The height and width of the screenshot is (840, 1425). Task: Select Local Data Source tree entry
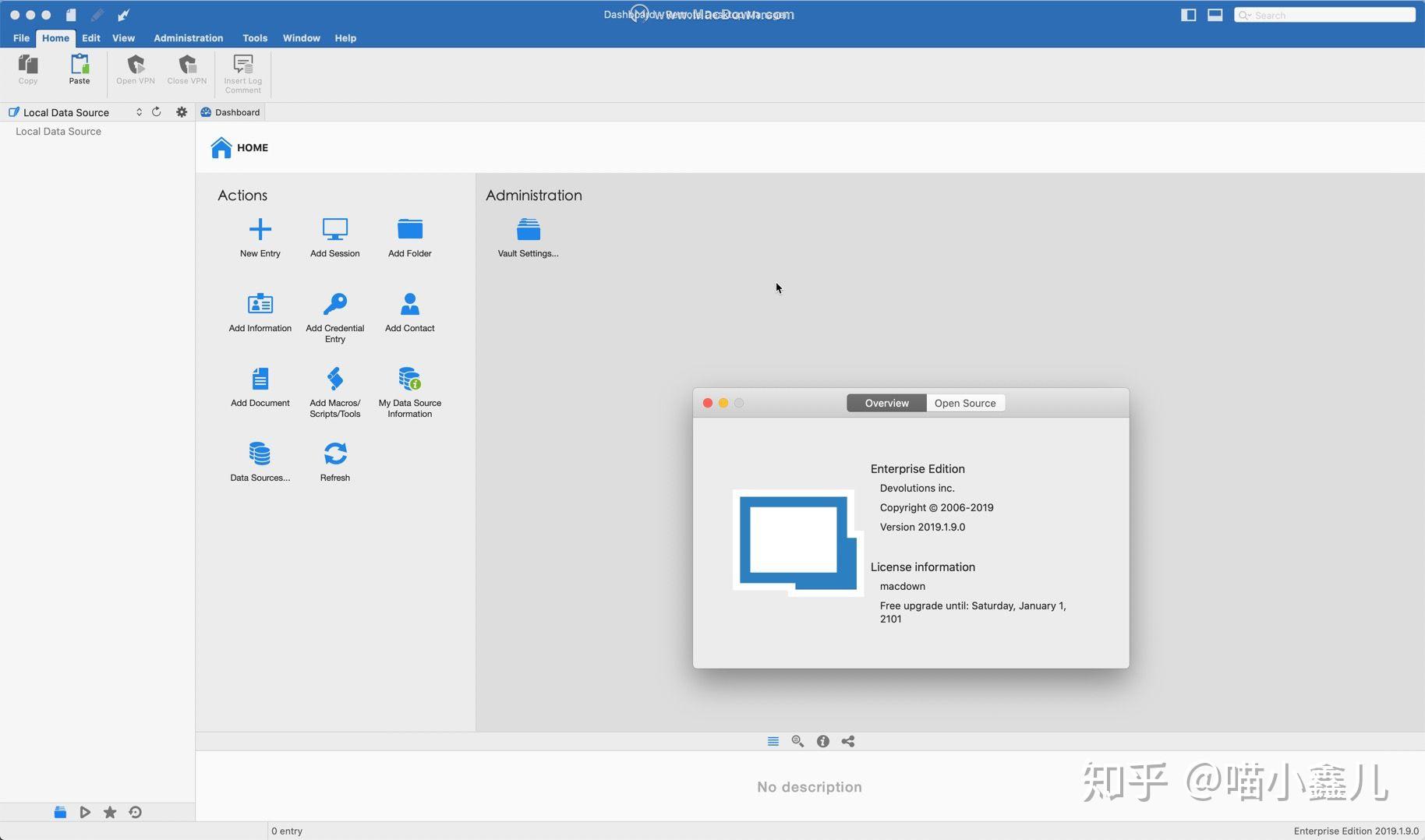pyautogui.click(x=58, y=131)
